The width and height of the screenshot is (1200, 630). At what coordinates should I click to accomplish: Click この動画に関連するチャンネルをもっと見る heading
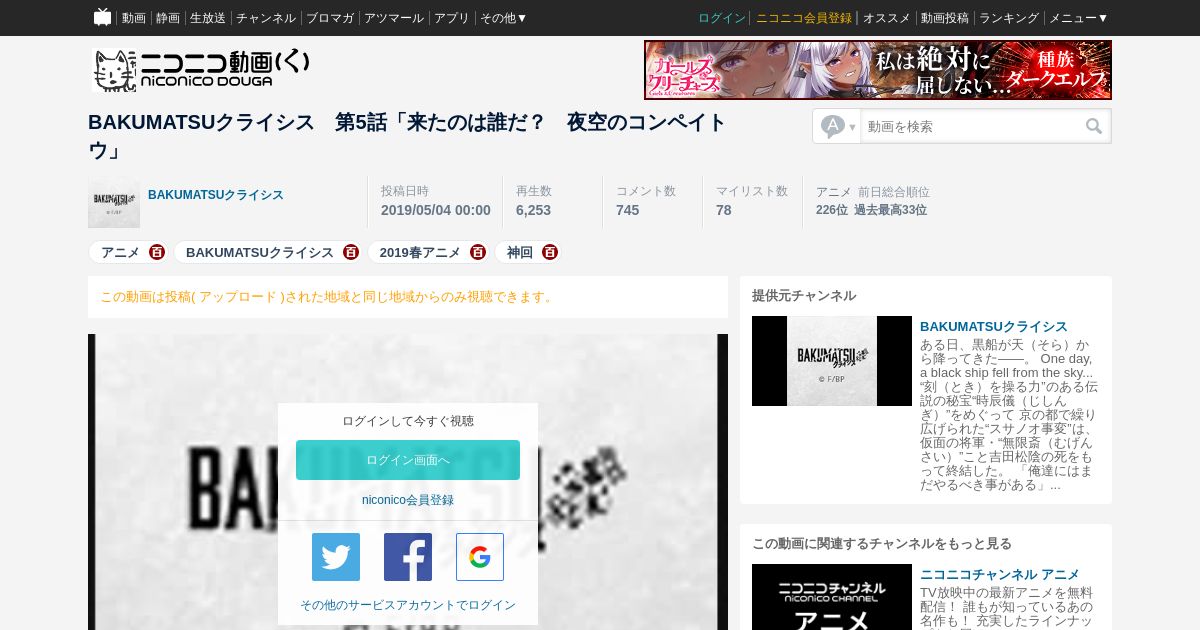coord(882,544)
